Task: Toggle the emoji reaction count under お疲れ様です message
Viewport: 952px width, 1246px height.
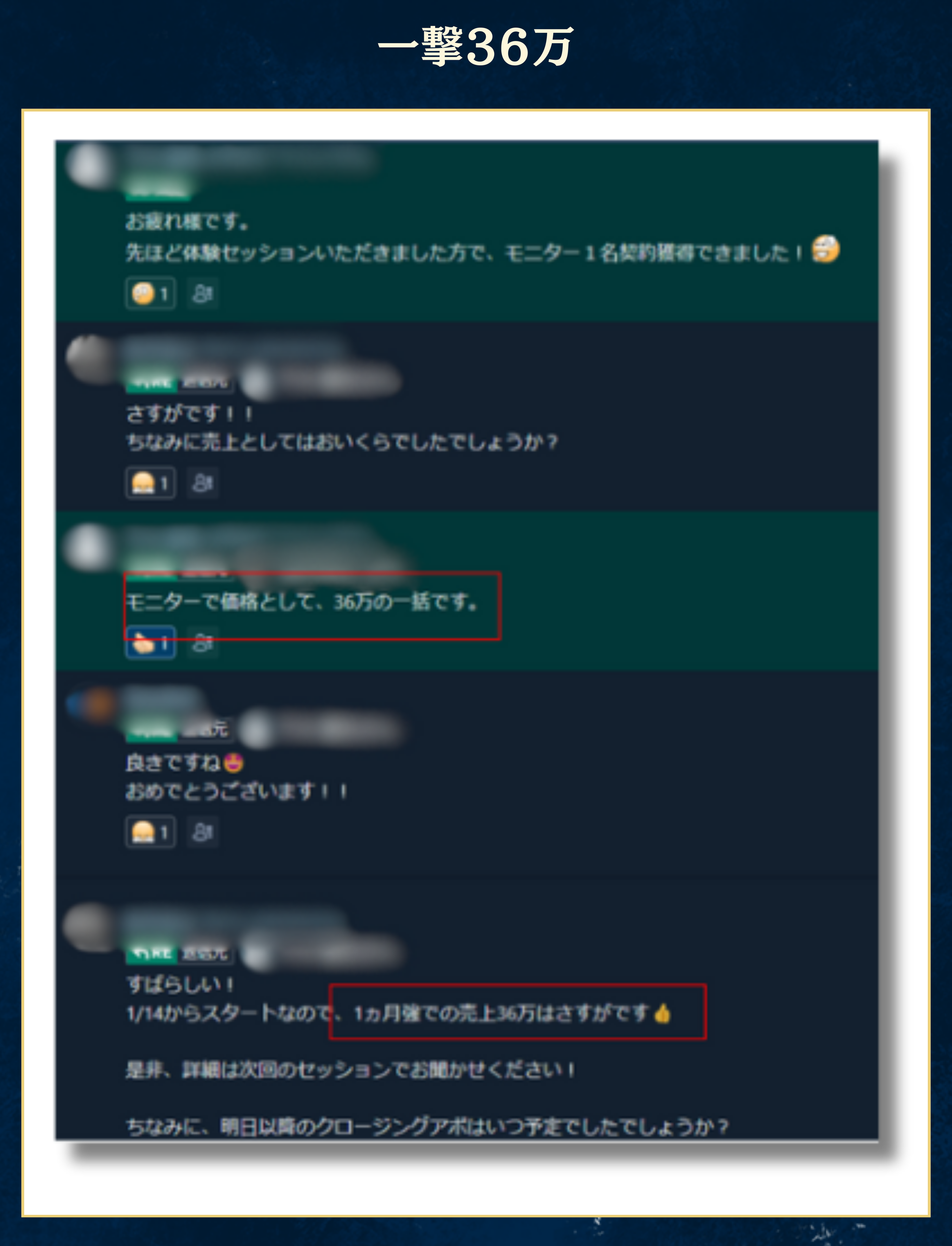Action: coord(151,293)
